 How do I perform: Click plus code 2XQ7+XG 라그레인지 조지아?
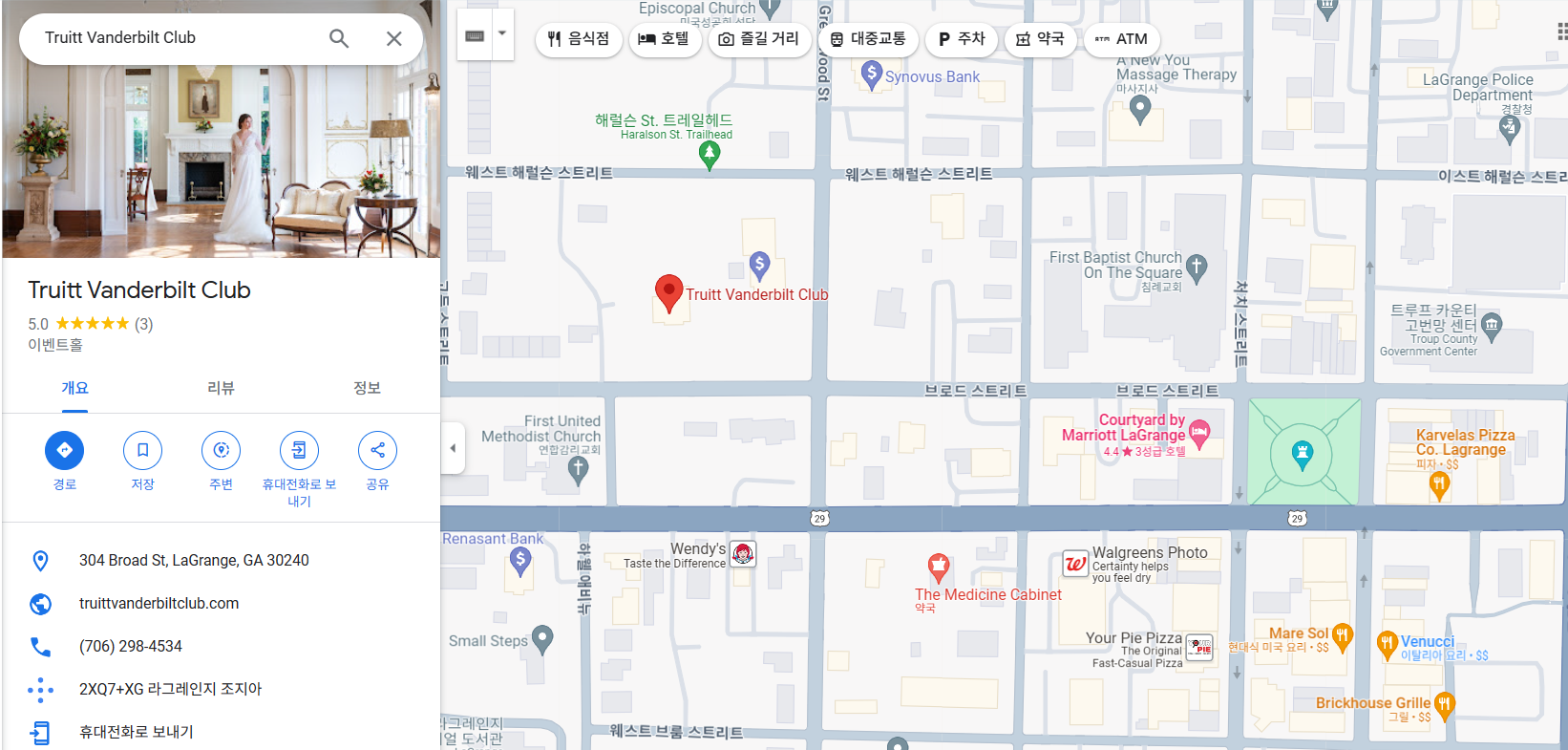[170, 690]
